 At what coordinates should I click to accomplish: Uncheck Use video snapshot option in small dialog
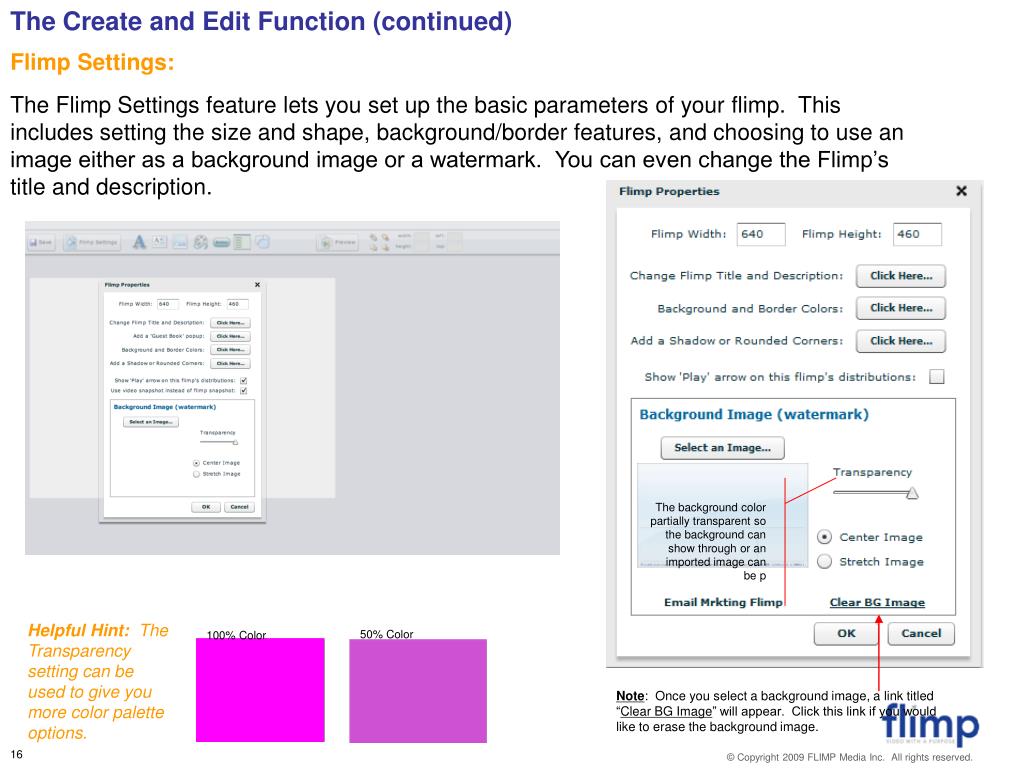point(244,391)
